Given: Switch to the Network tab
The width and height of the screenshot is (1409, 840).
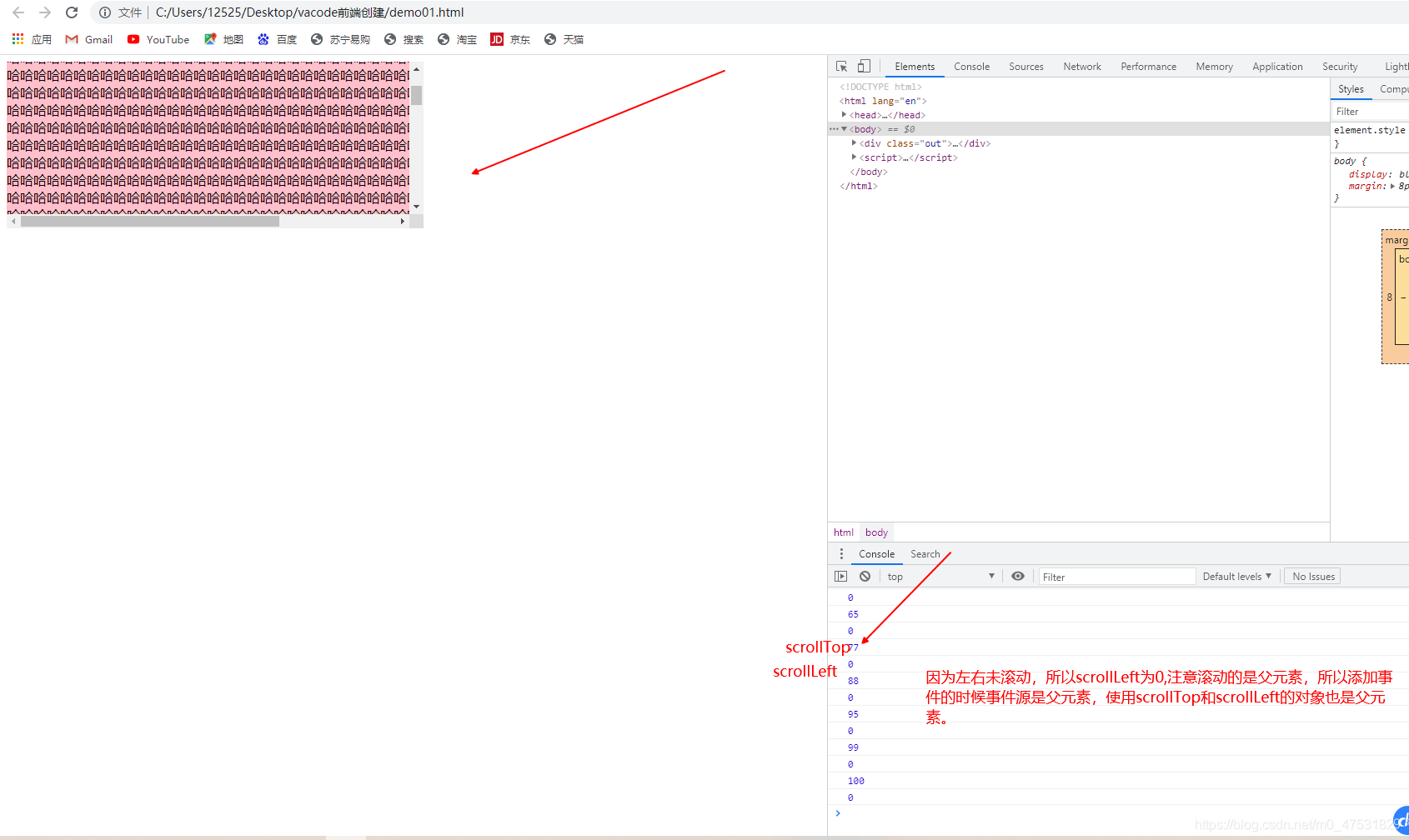Looking at the screenshot, I should [x=1082, y=67].
